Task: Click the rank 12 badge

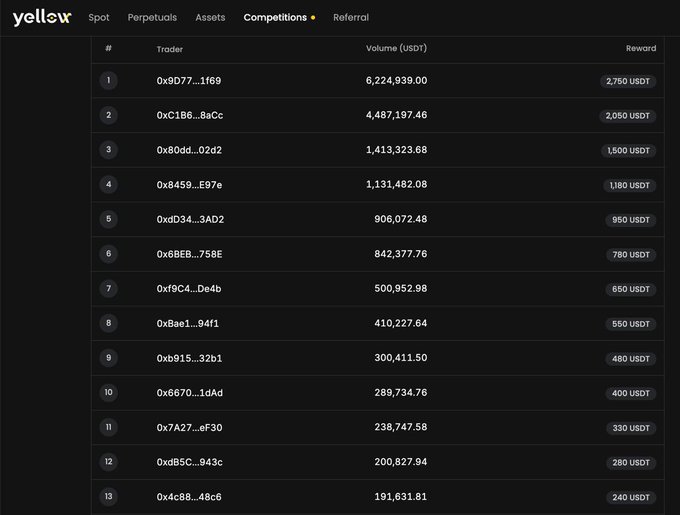Action: click(108, 462)
